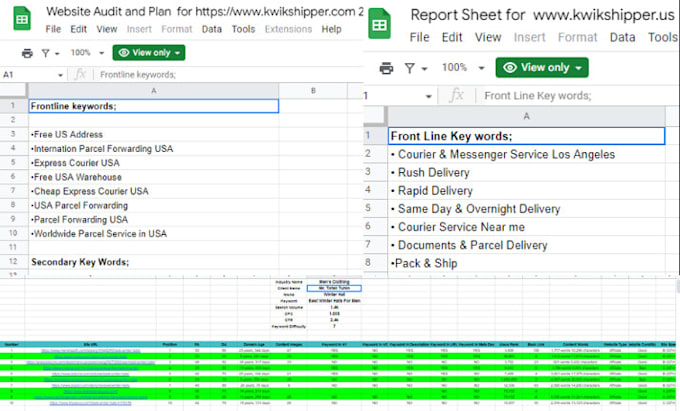Click the Site URL column header in bottom sheet
The image size is (680, 411).
point(90,344)
